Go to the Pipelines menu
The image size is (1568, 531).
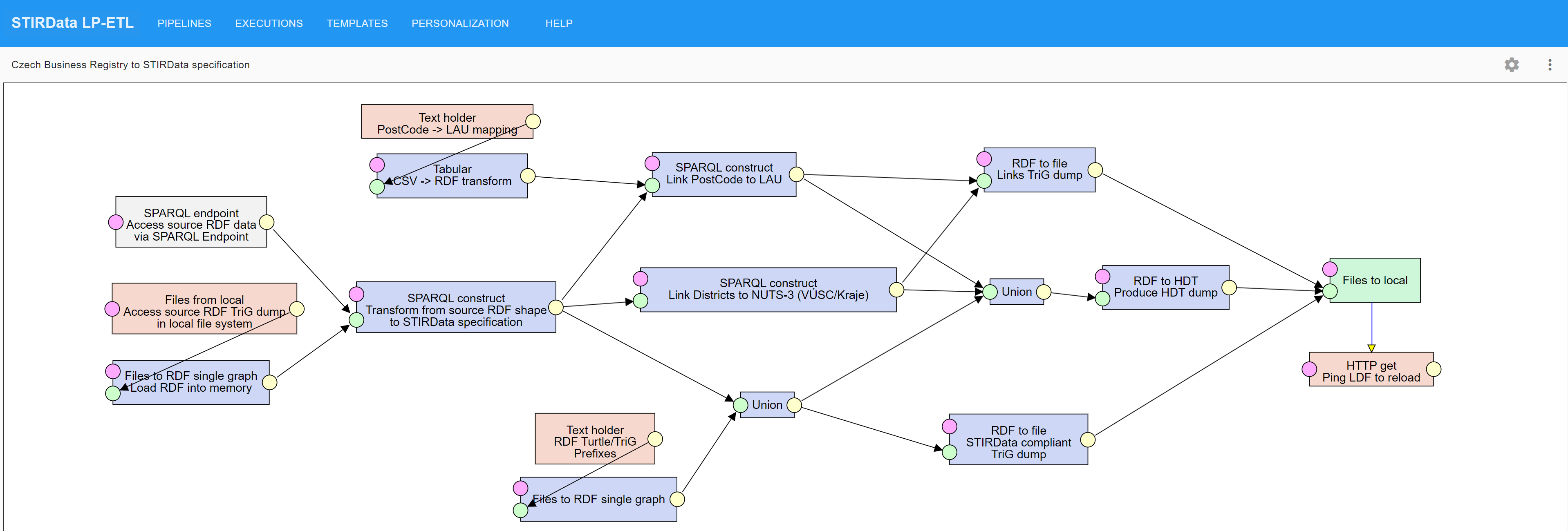(x=184, y=23)
